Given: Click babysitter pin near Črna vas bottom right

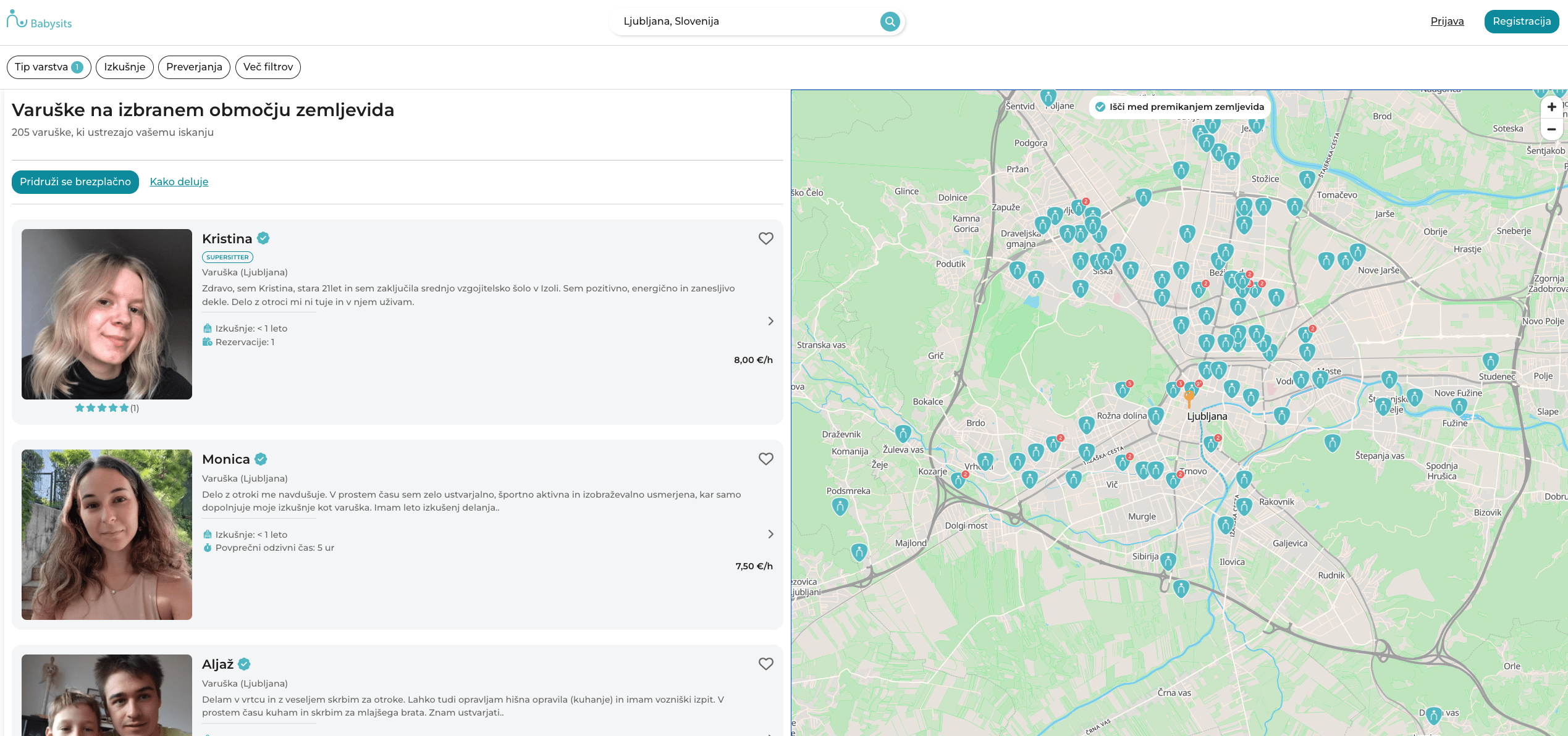Looking at the screenshot, I should coord(1434,716).
